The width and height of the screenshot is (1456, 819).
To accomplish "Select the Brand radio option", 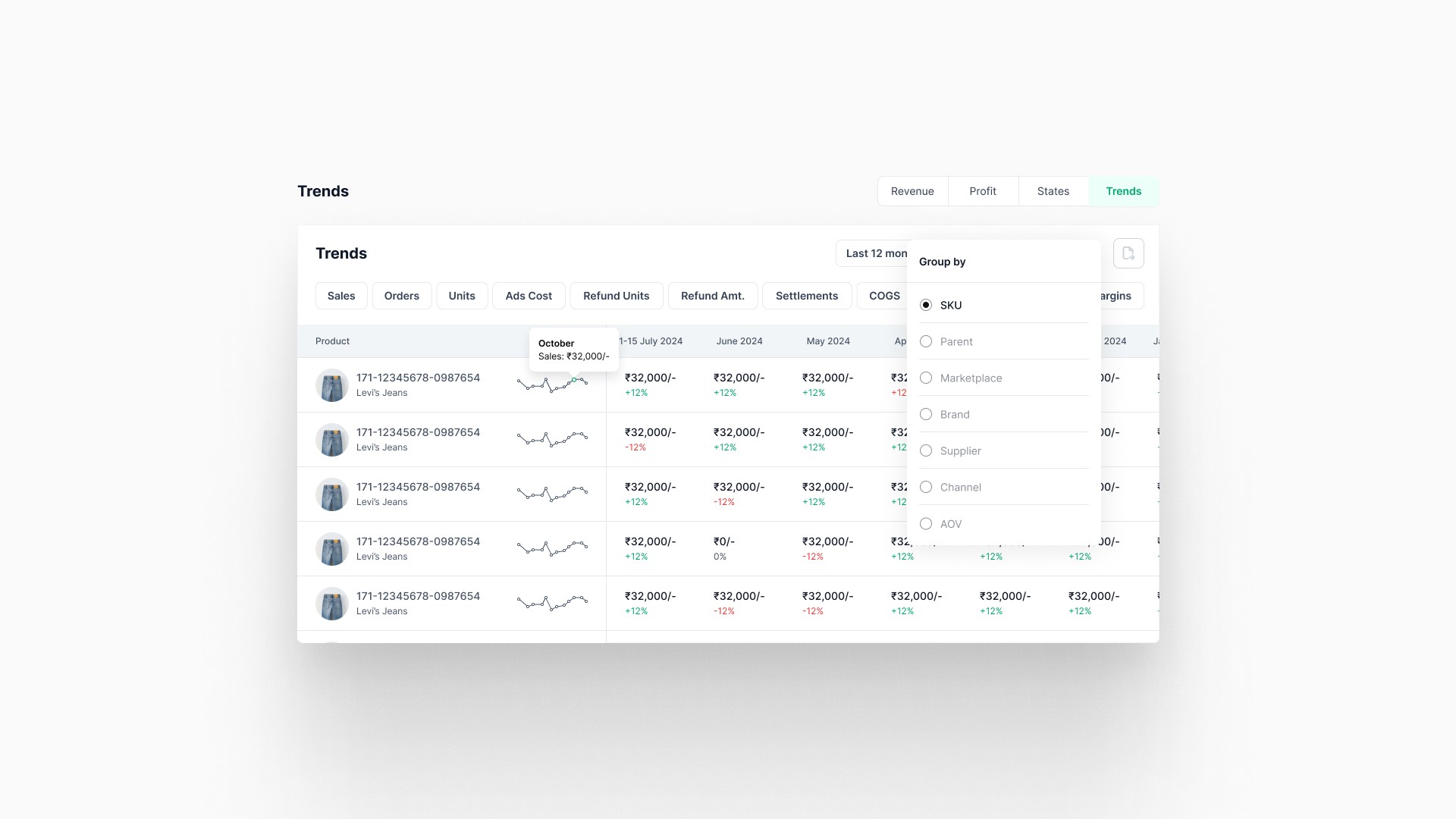I will point(926,414).
